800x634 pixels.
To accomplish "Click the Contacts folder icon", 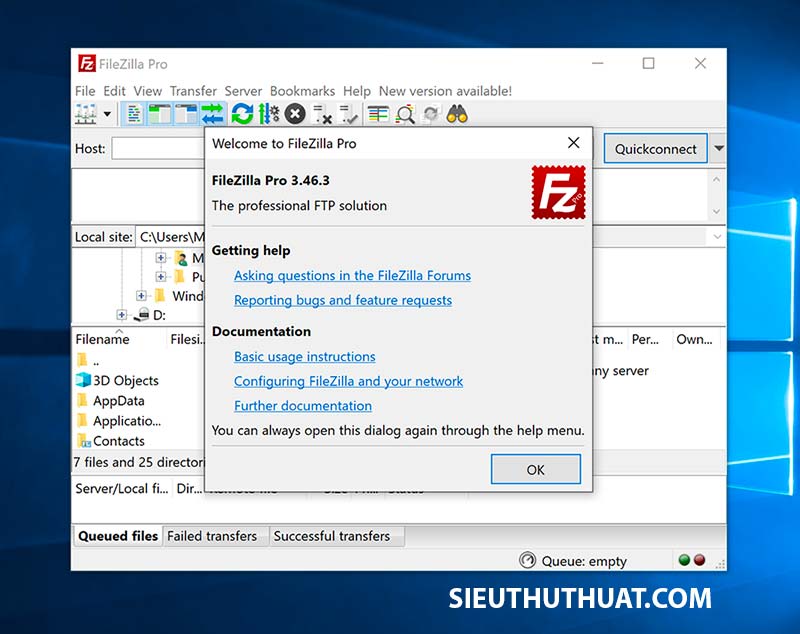I will coord(83,441).
